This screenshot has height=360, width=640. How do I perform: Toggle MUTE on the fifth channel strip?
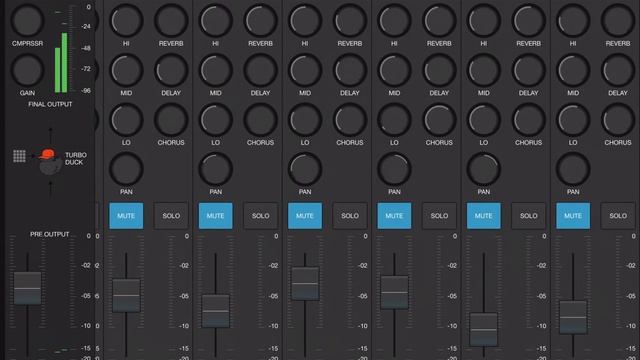[x=484, y=216]
